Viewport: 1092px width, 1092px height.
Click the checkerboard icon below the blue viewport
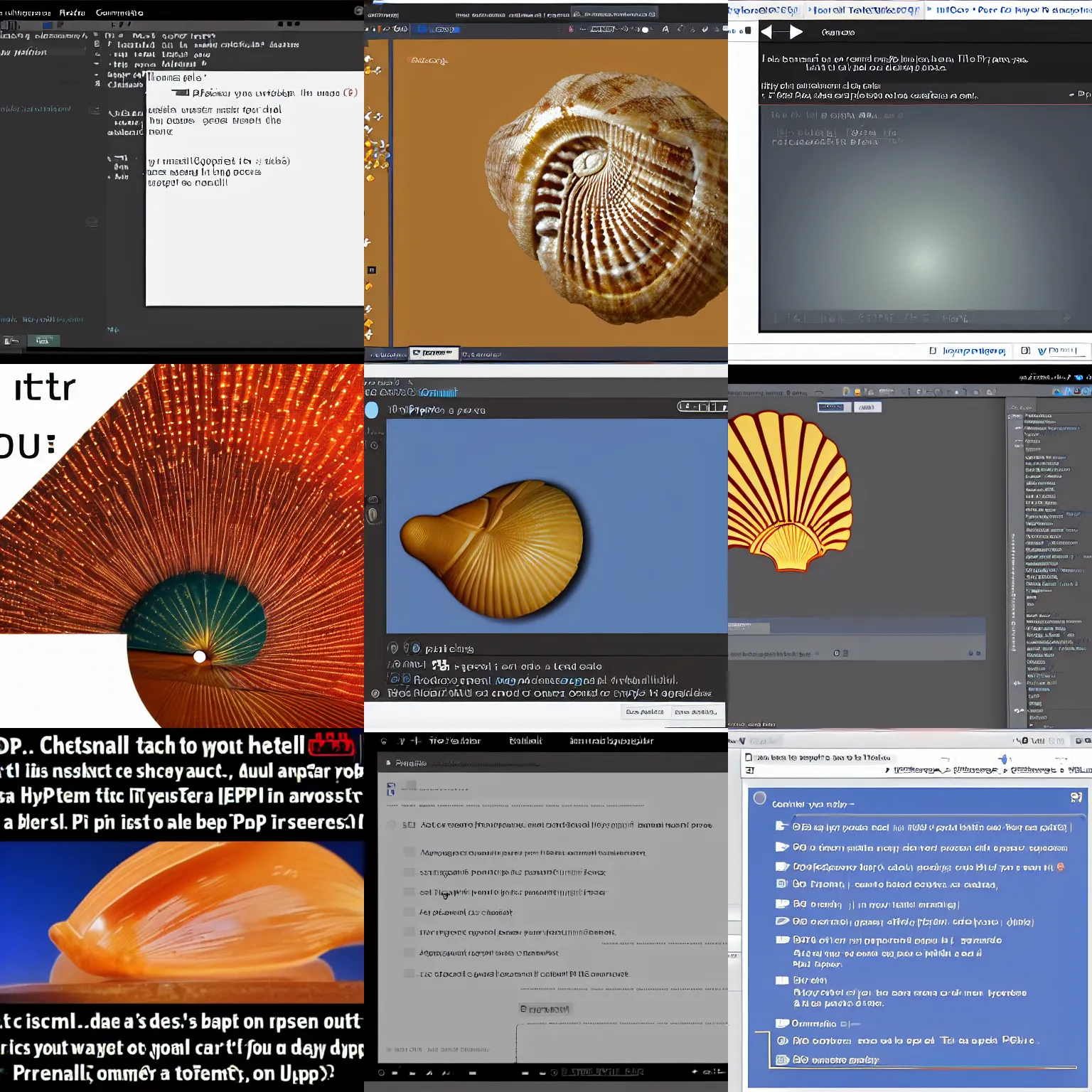pyautogui.click(x=441, y=665)
